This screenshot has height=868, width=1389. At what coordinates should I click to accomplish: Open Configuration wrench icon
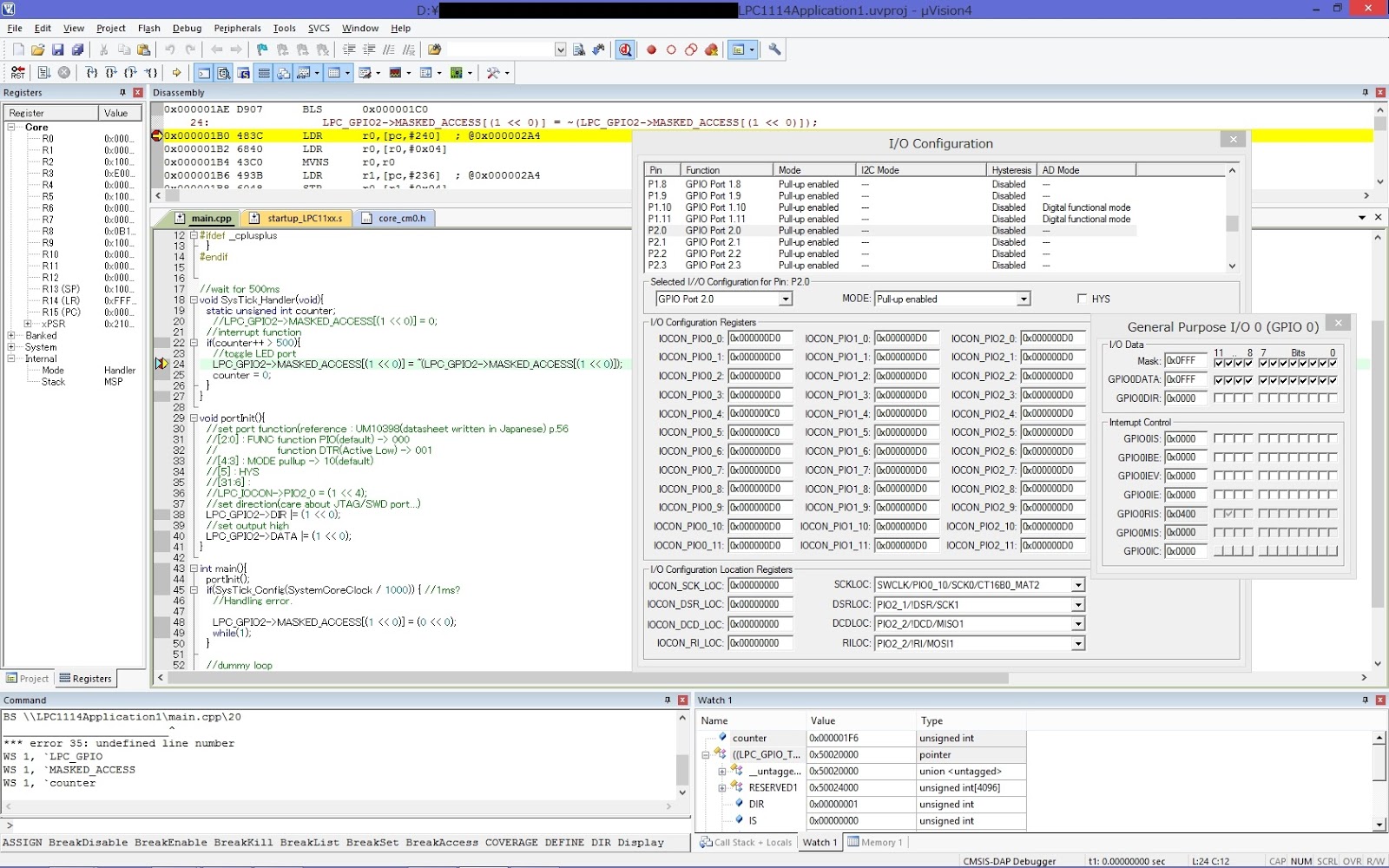774,50
